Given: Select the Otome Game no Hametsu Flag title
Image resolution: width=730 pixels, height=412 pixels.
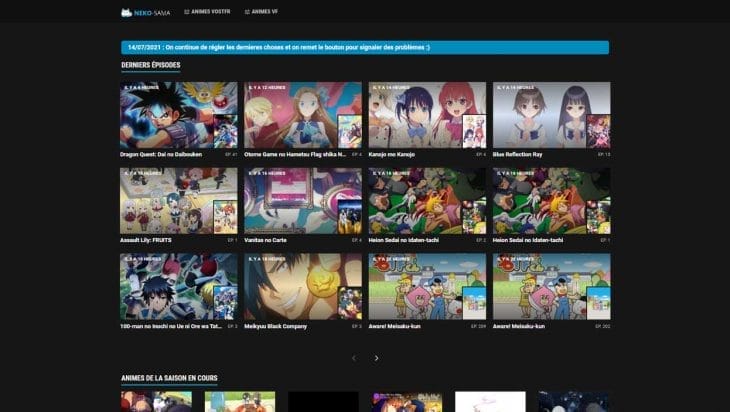Looking at the screenshot, I should [294, 155].
